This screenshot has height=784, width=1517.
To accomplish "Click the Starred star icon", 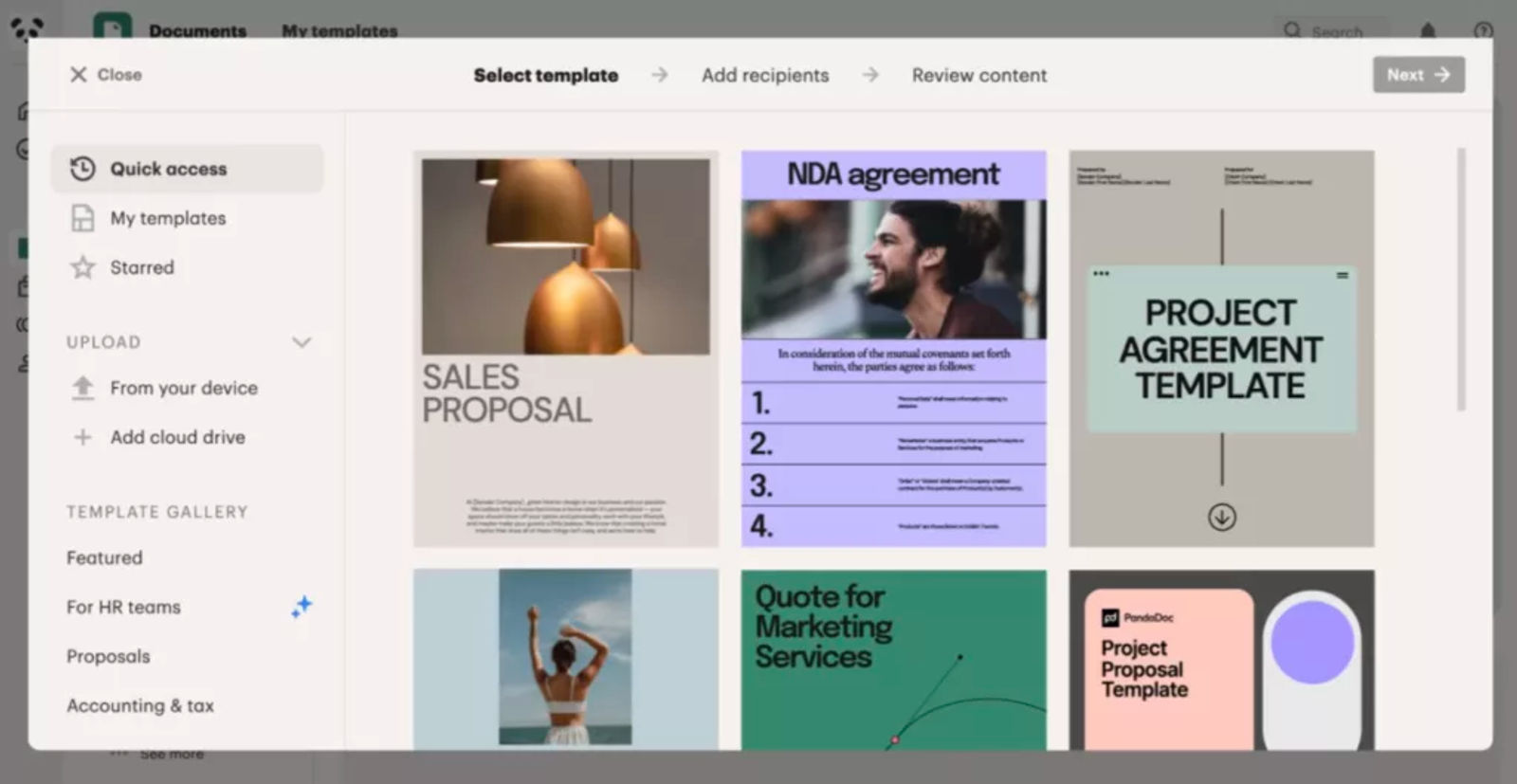I will tap(82, 267).
